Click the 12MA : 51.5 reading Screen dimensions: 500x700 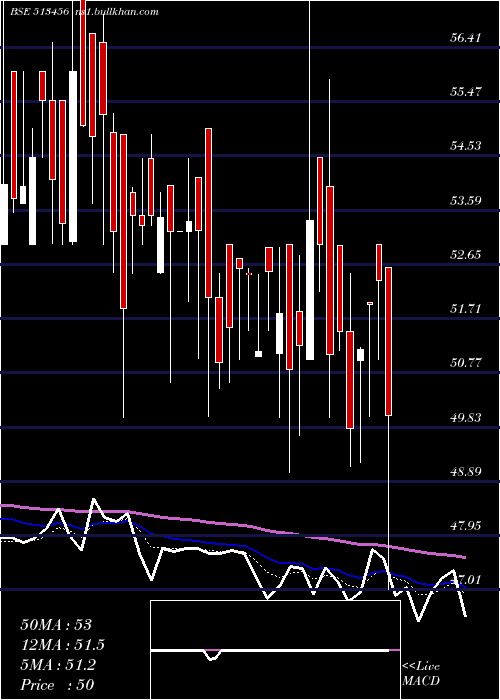(62, 645)
